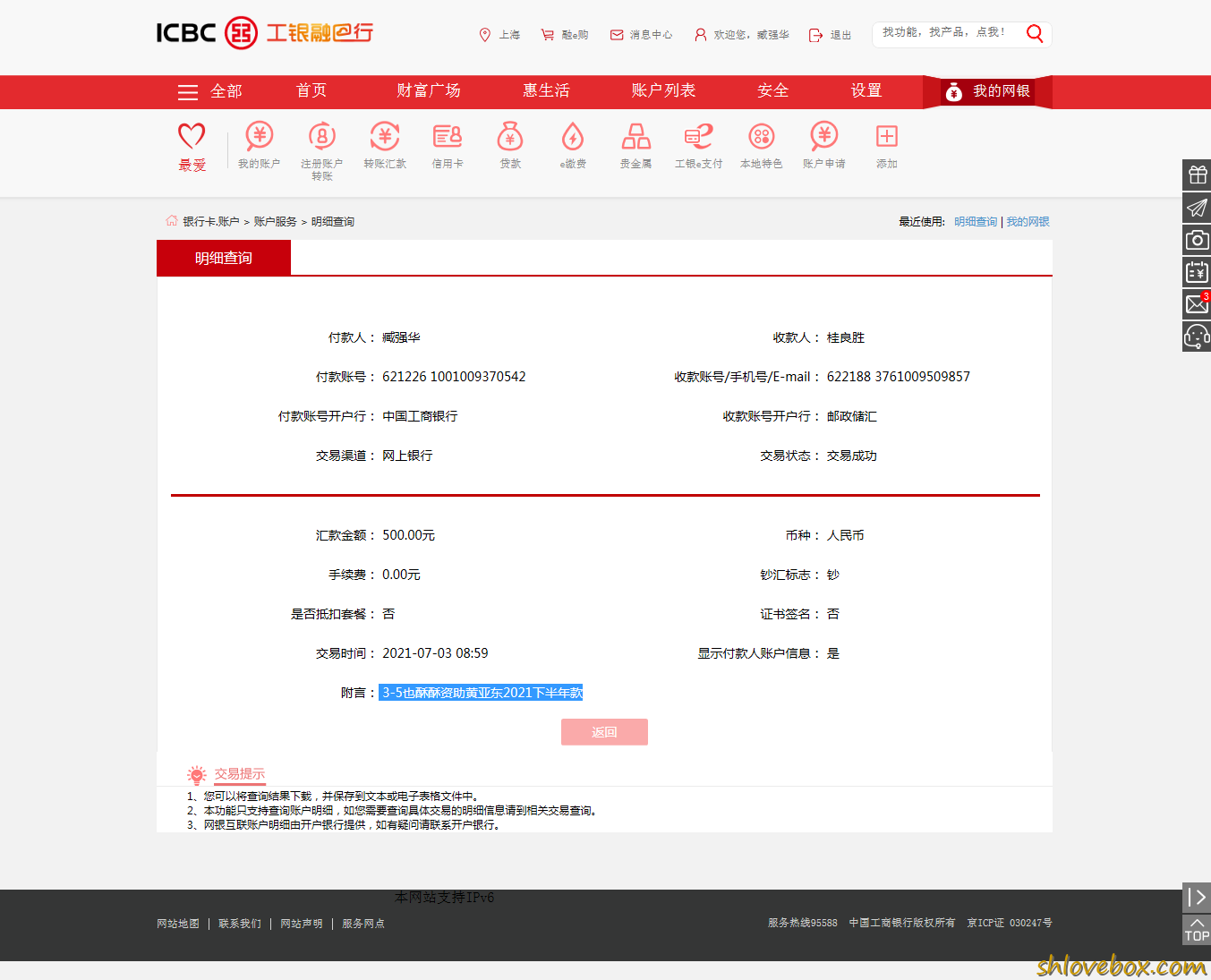Image resolution: width=1211 pixels, height=980 pixels.
Task: Open 设置 menu item
Action: pyautogui.click(x=866, y=90)
